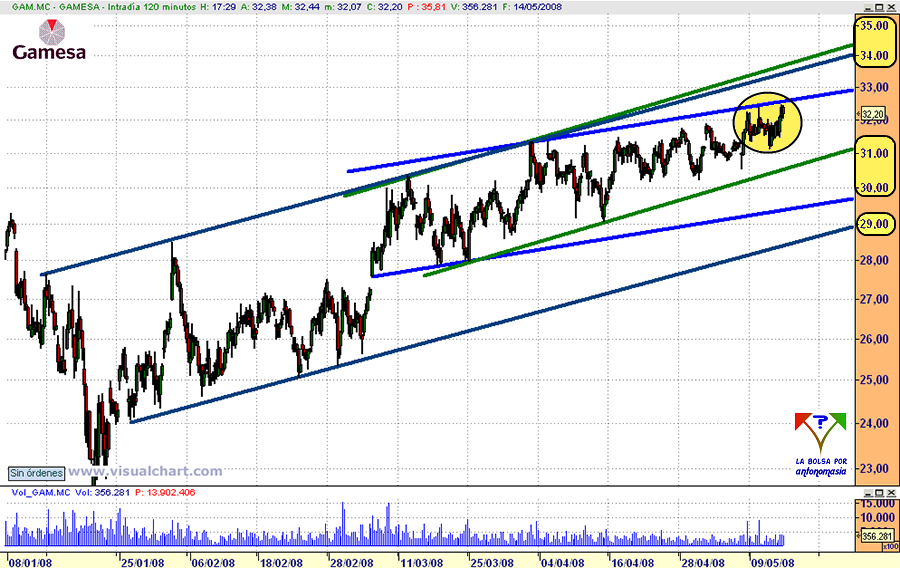Click the 28/02/08 date label

pyautogui.click(x=352, y=563)
